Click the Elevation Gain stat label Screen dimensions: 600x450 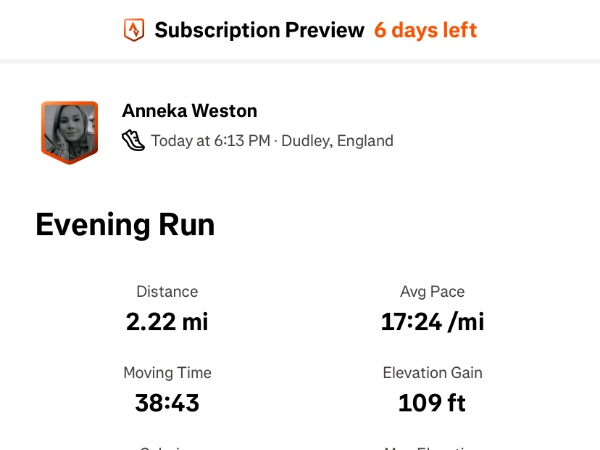click(432, 373)
